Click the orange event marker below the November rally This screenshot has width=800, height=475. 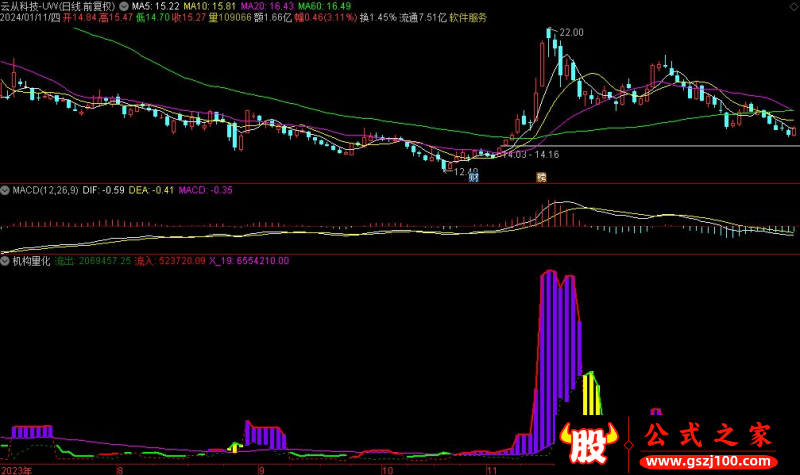tap(541, 178)
